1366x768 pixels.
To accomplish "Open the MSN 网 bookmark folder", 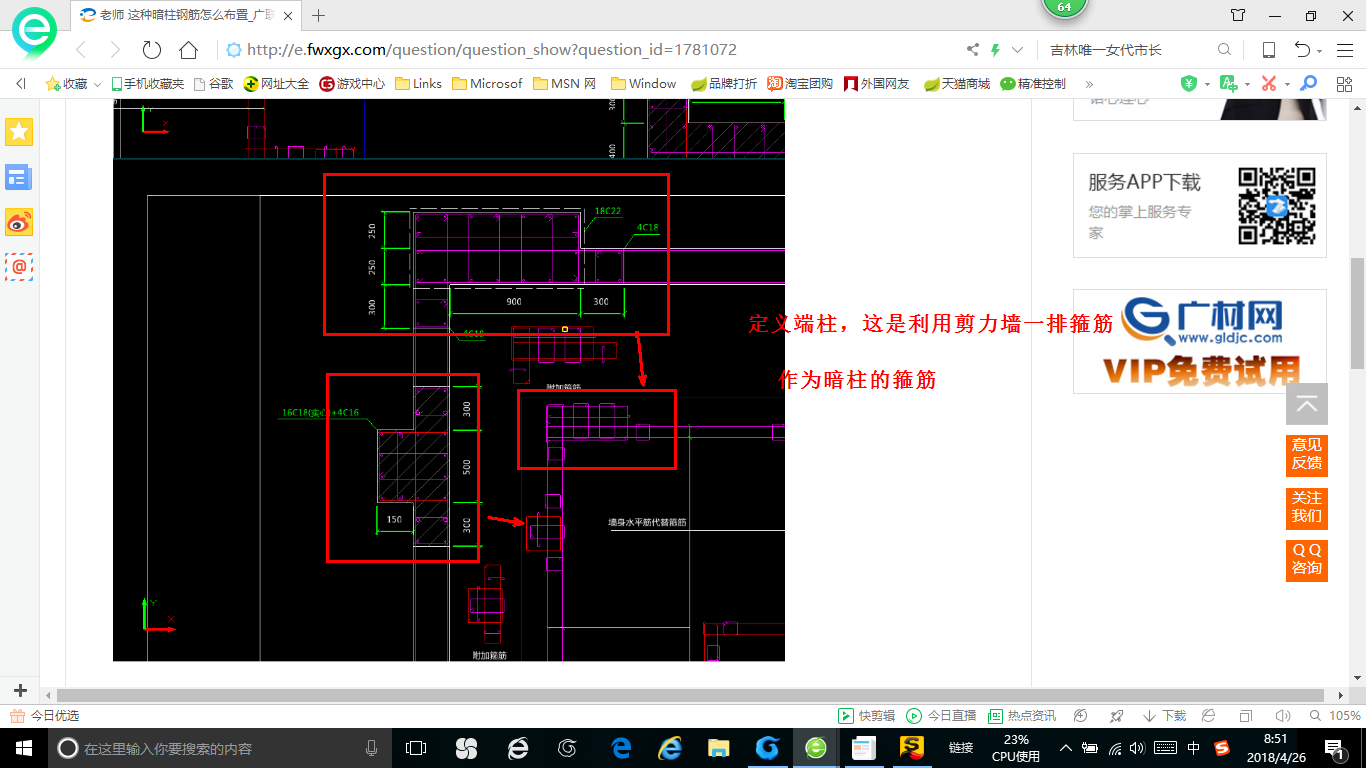I will coord(565,84).
